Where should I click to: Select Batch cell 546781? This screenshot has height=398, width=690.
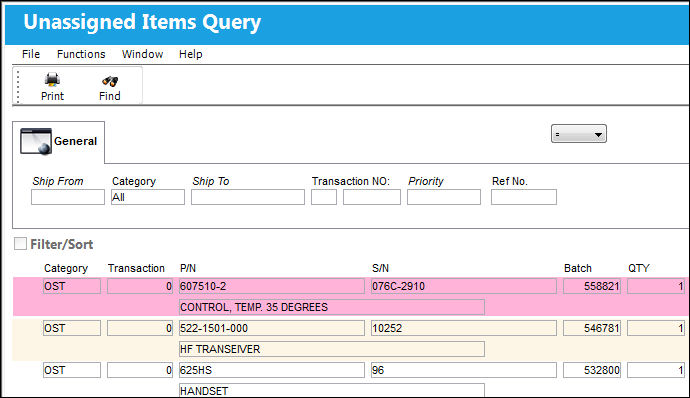click(x=592, y=328)
